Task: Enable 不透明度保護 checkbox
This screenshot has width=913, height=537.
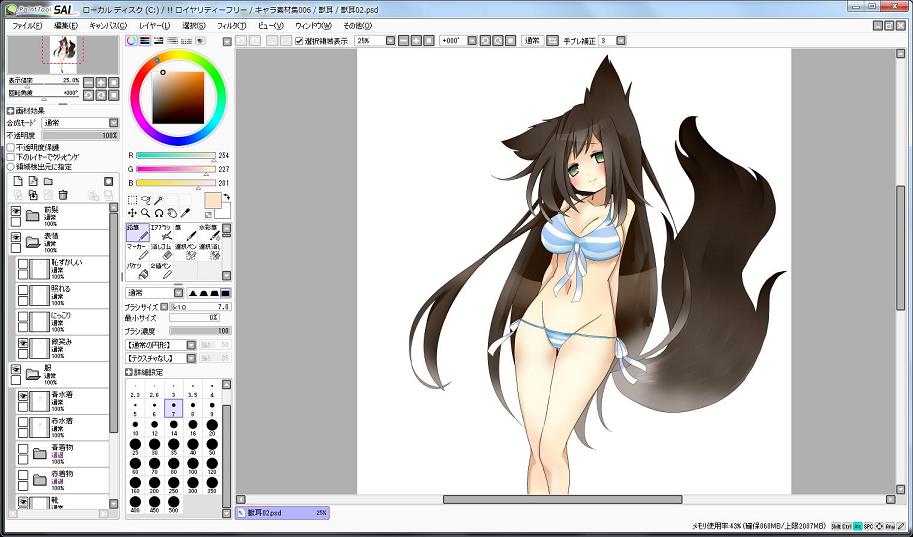Action: coord(11,147)
